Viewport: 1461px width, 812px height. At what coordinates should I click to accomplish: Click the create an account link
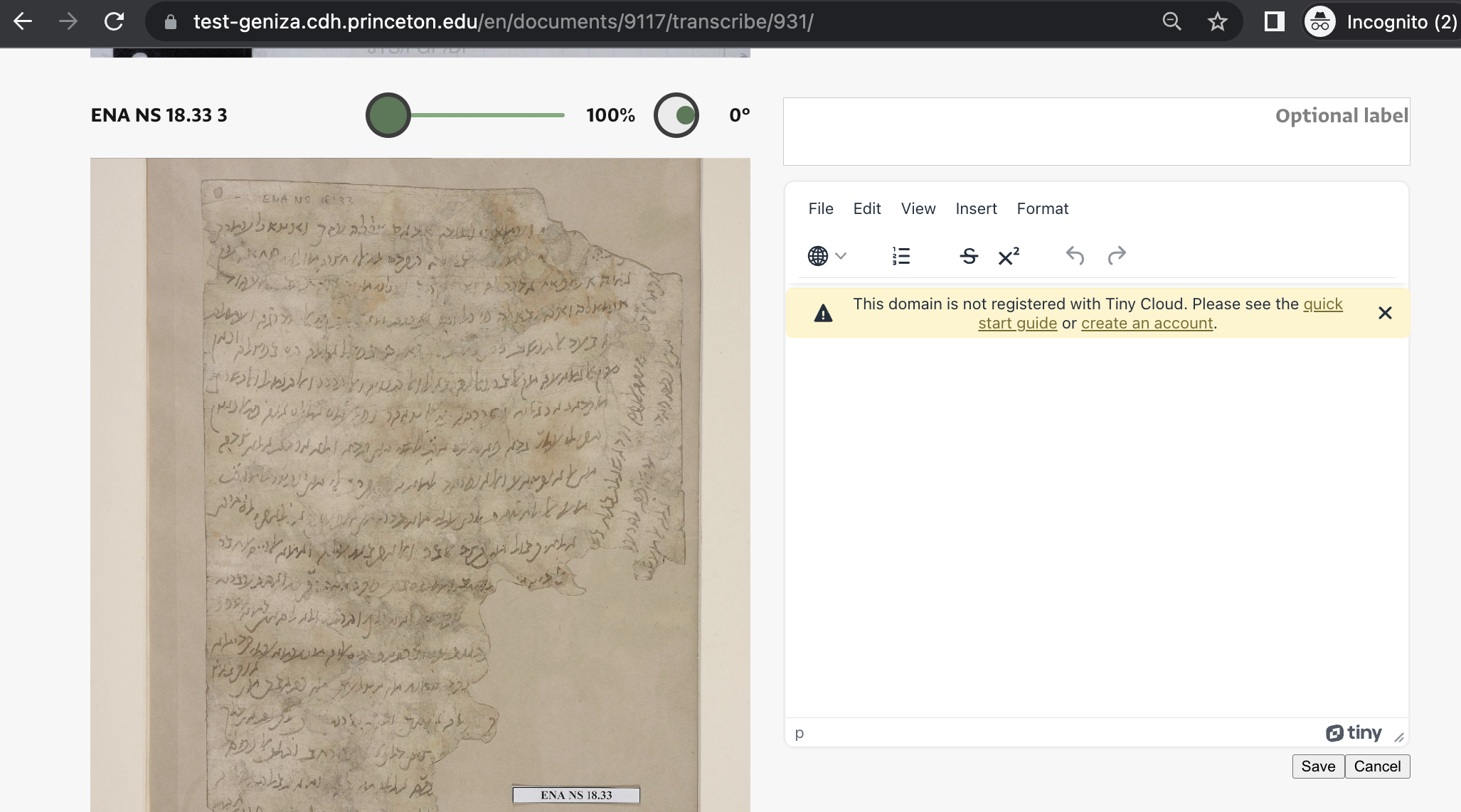coord(1147,323)
